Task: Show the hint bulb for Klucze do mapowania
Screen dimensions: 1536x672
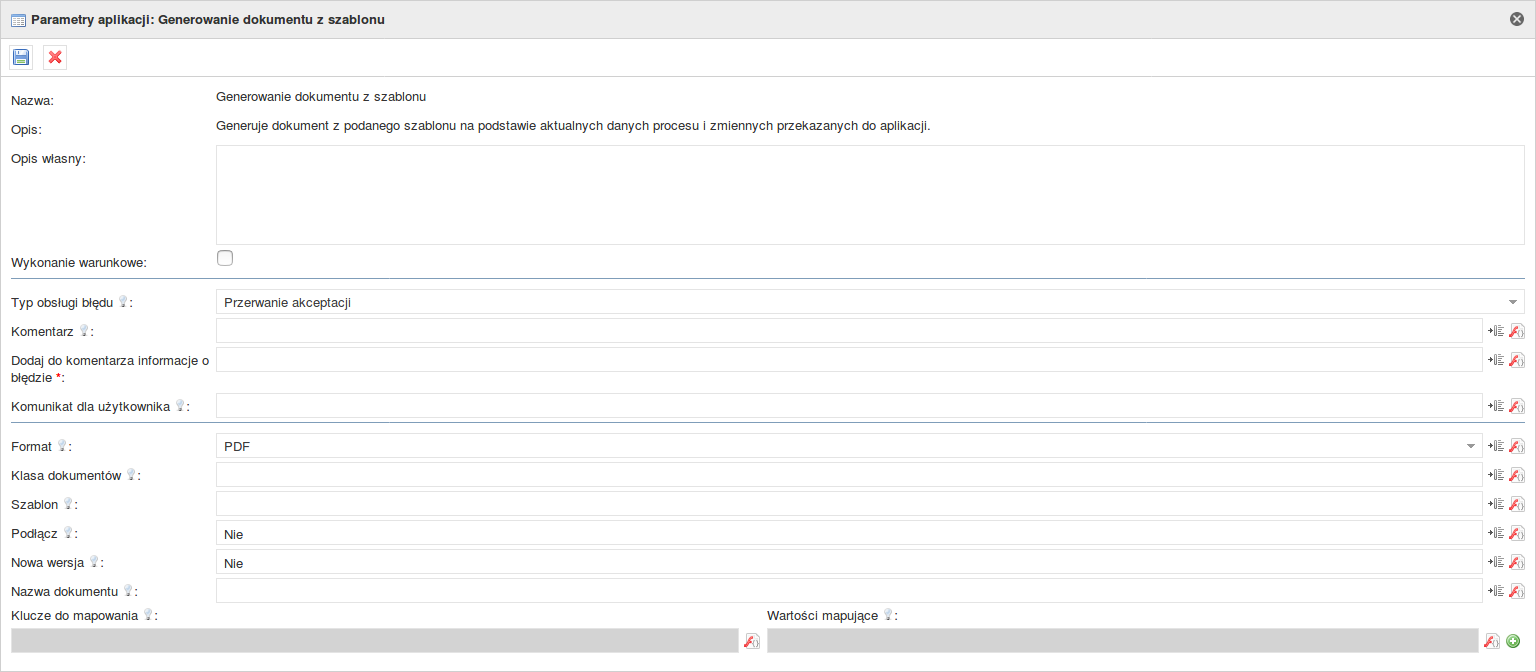Action: click(148, 614)
